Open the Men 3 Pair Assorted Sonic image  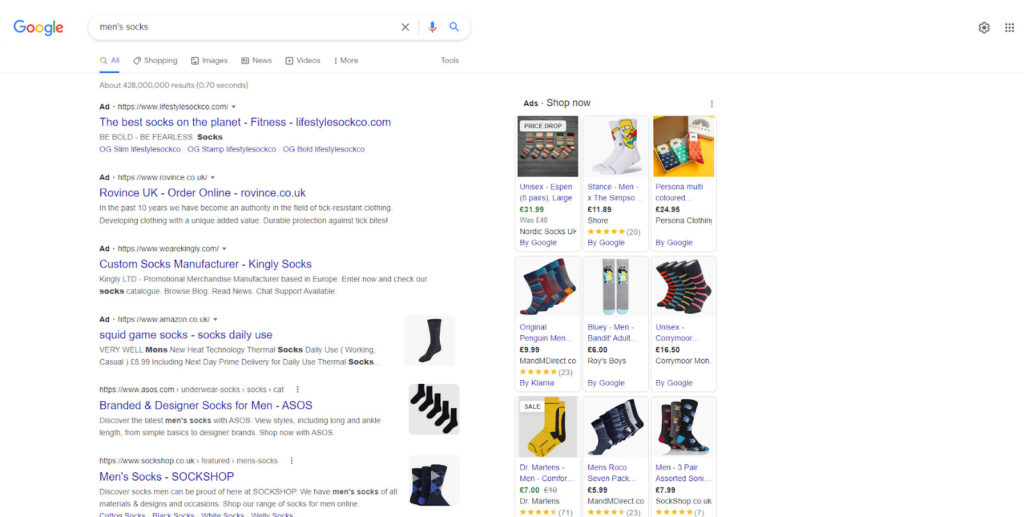684,428
